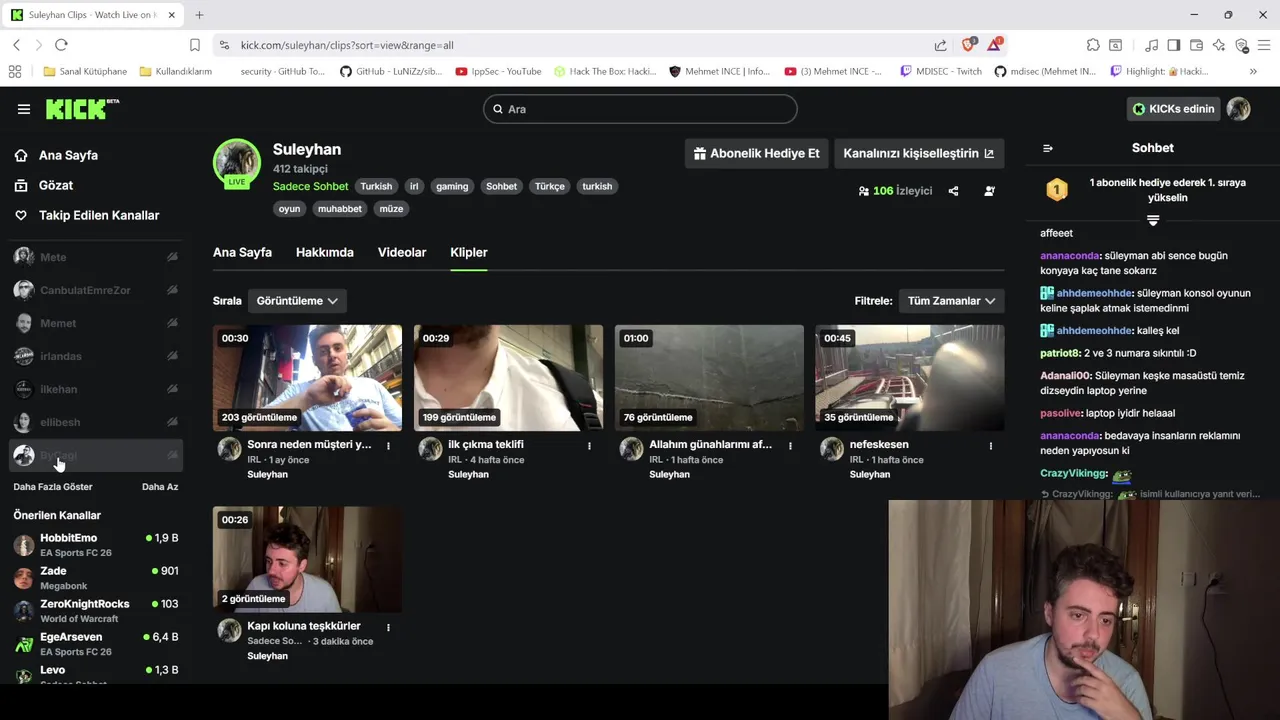1280x720 pixels.
Task: Open recommended channel HobbitEmo
Action: (x=96, y=545)
